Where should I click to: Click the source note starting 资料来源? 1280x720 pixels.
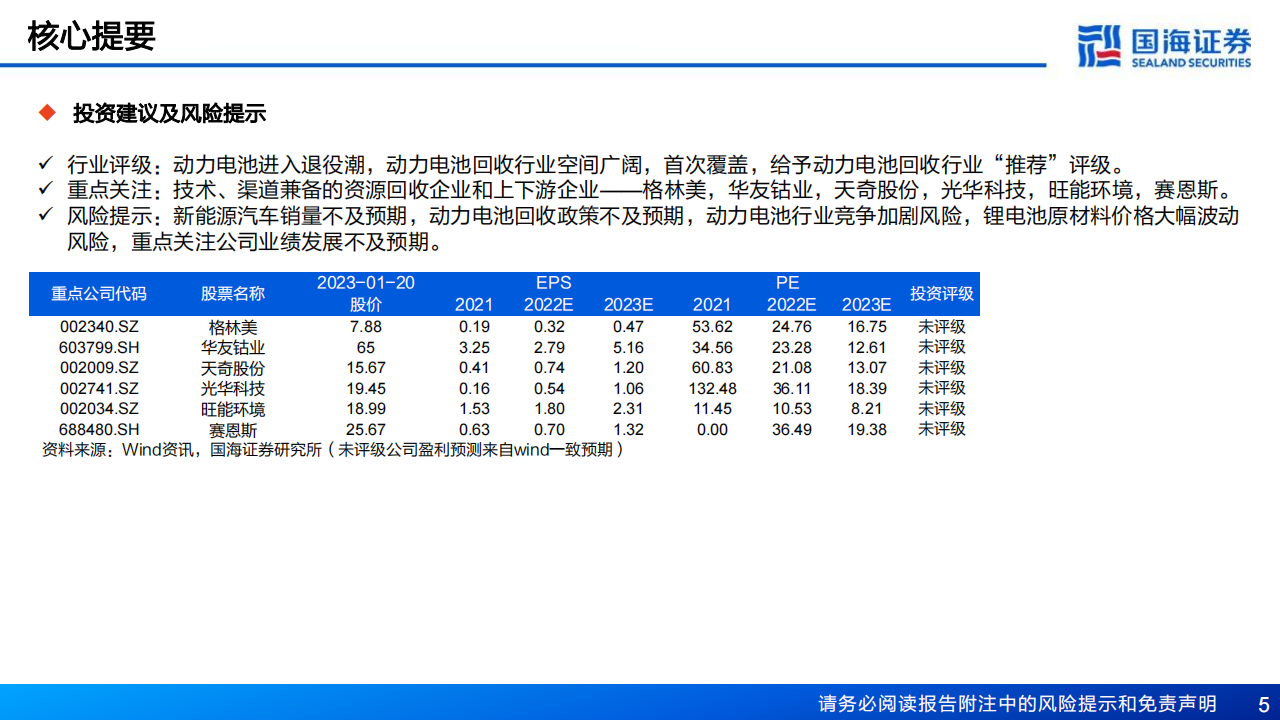334,450
